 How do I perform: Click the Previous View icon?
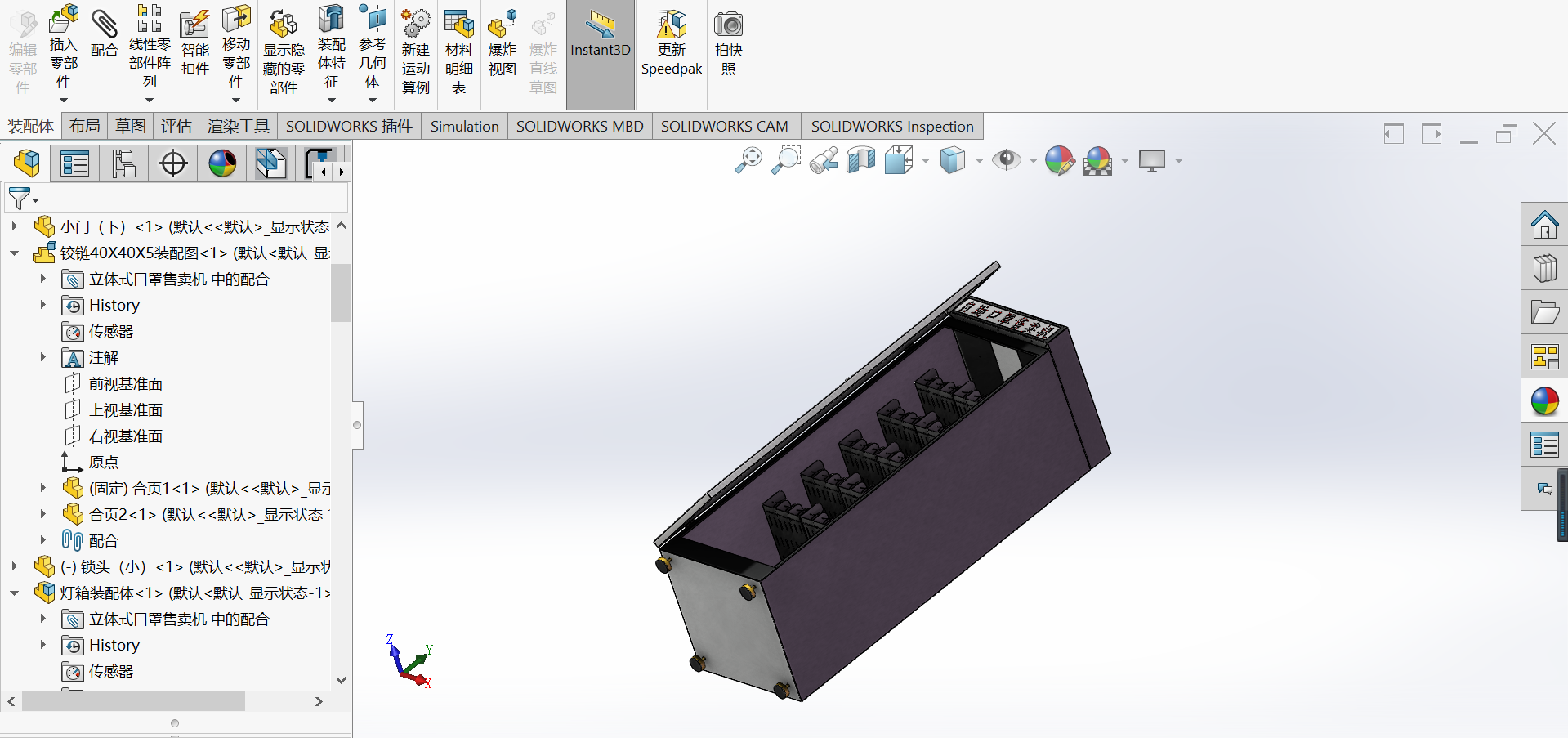point(824,160)
